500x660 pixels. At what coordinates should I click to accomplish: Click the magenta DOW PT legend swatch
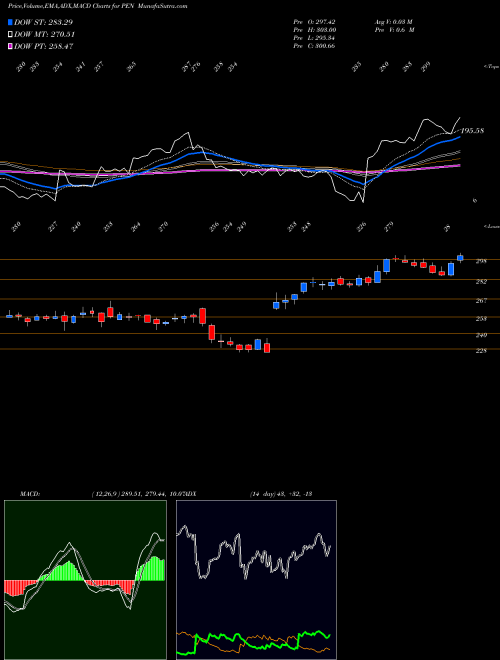tap(10, 46)
